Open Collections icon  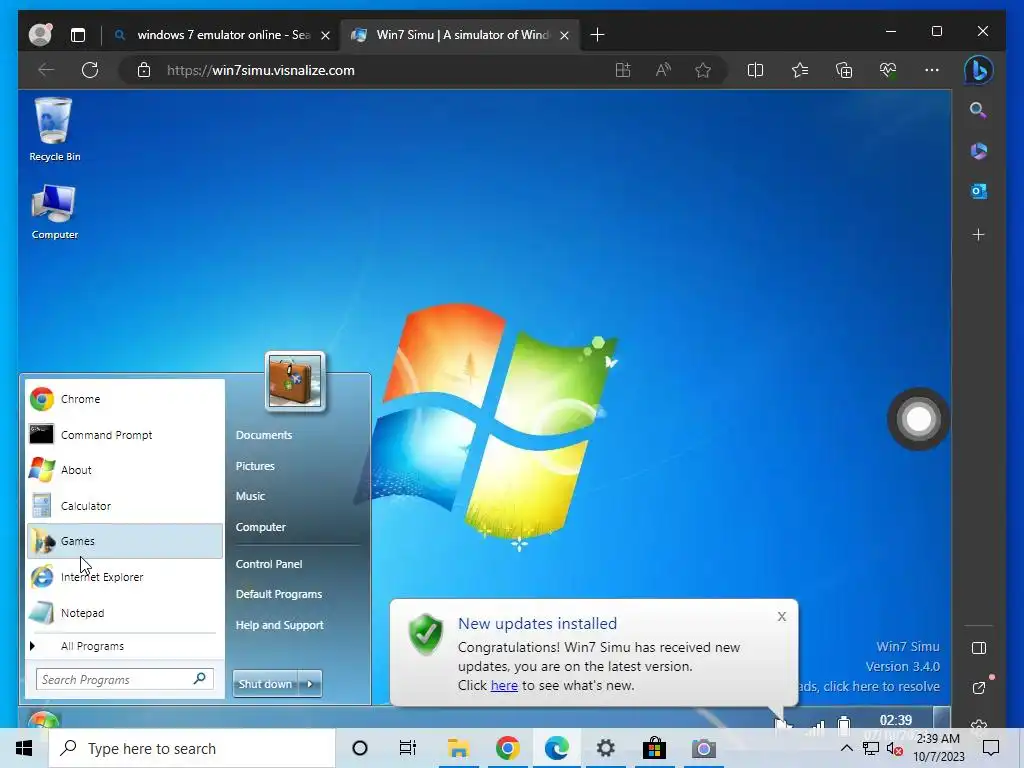844,70
